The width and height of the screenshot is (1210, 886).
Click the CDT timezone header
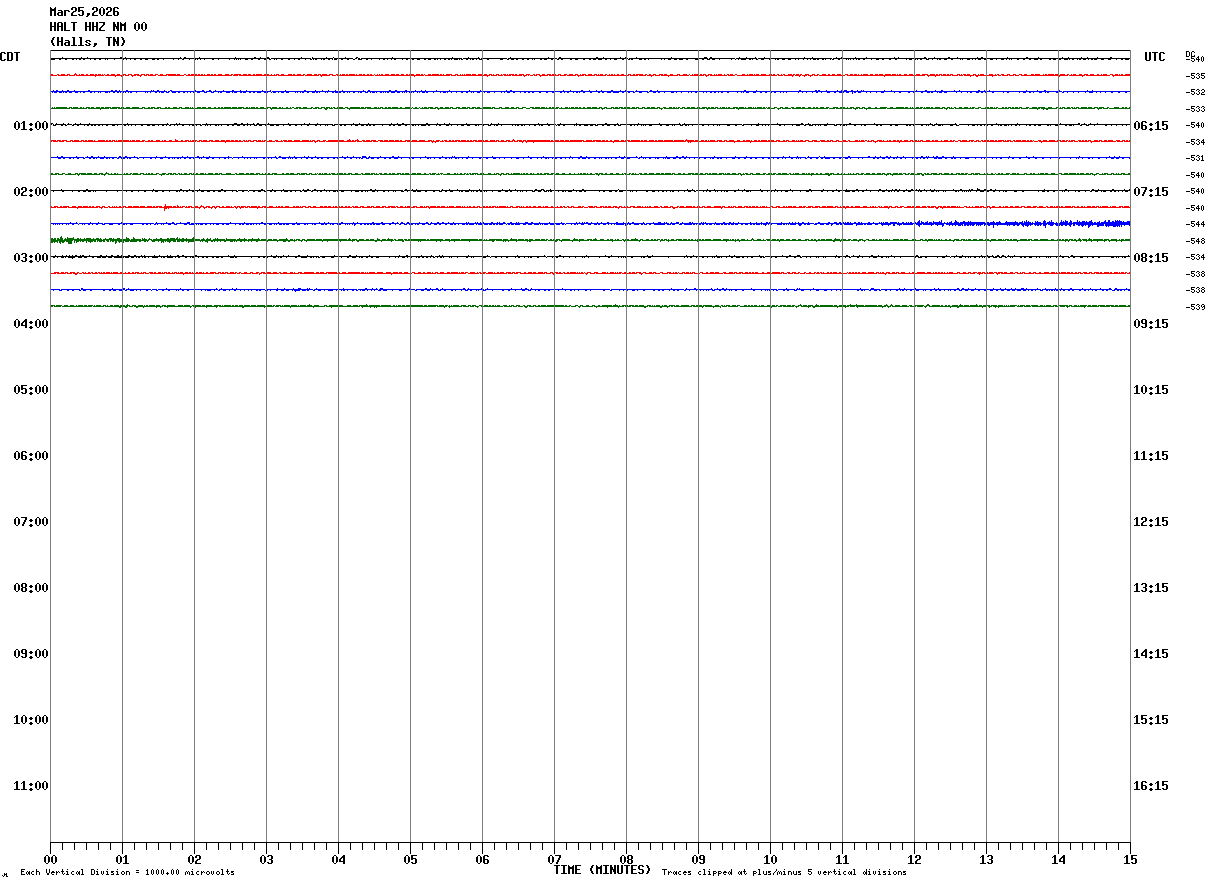click(10, 57)
